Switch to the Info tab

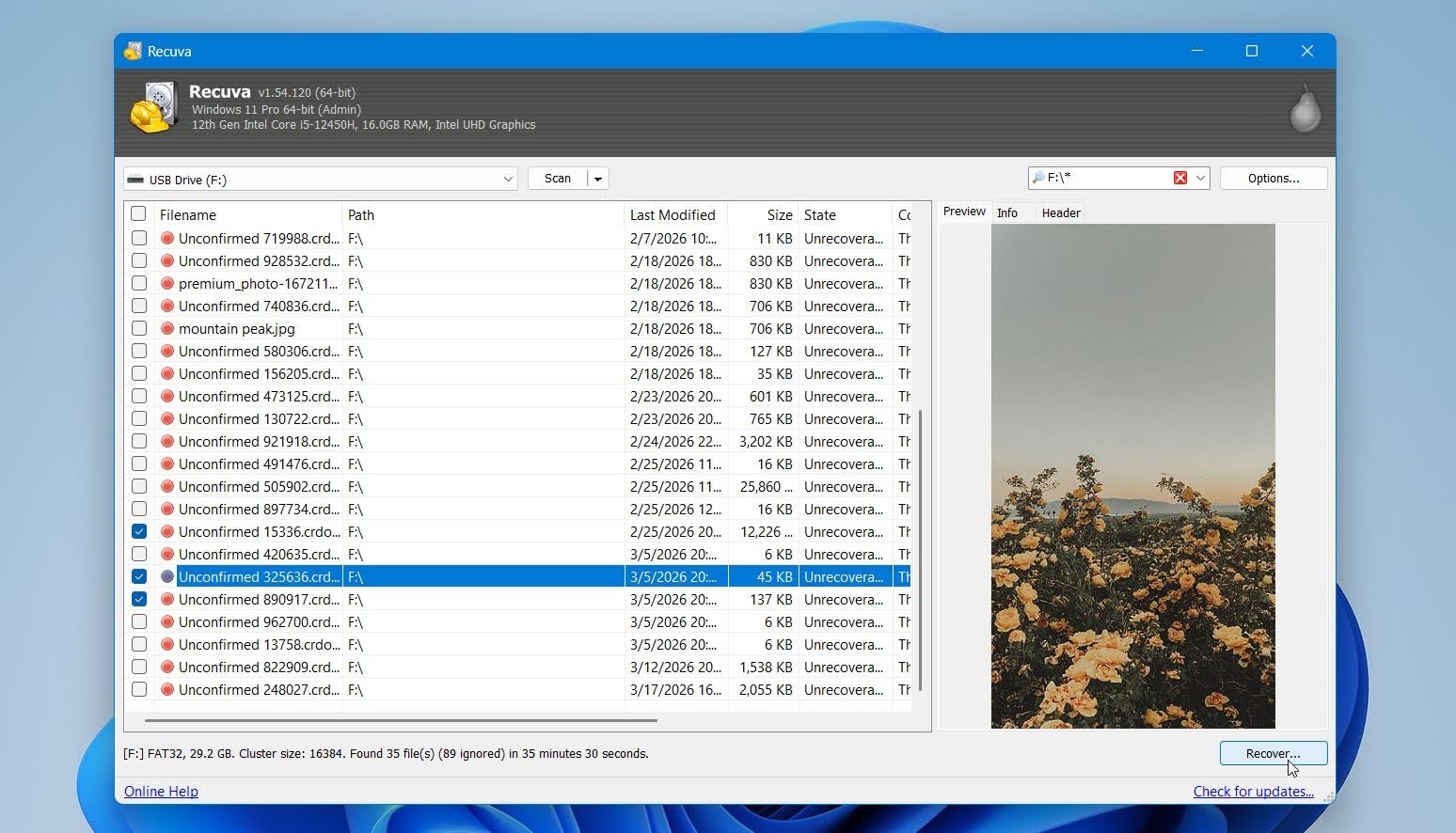(1007, 213)
